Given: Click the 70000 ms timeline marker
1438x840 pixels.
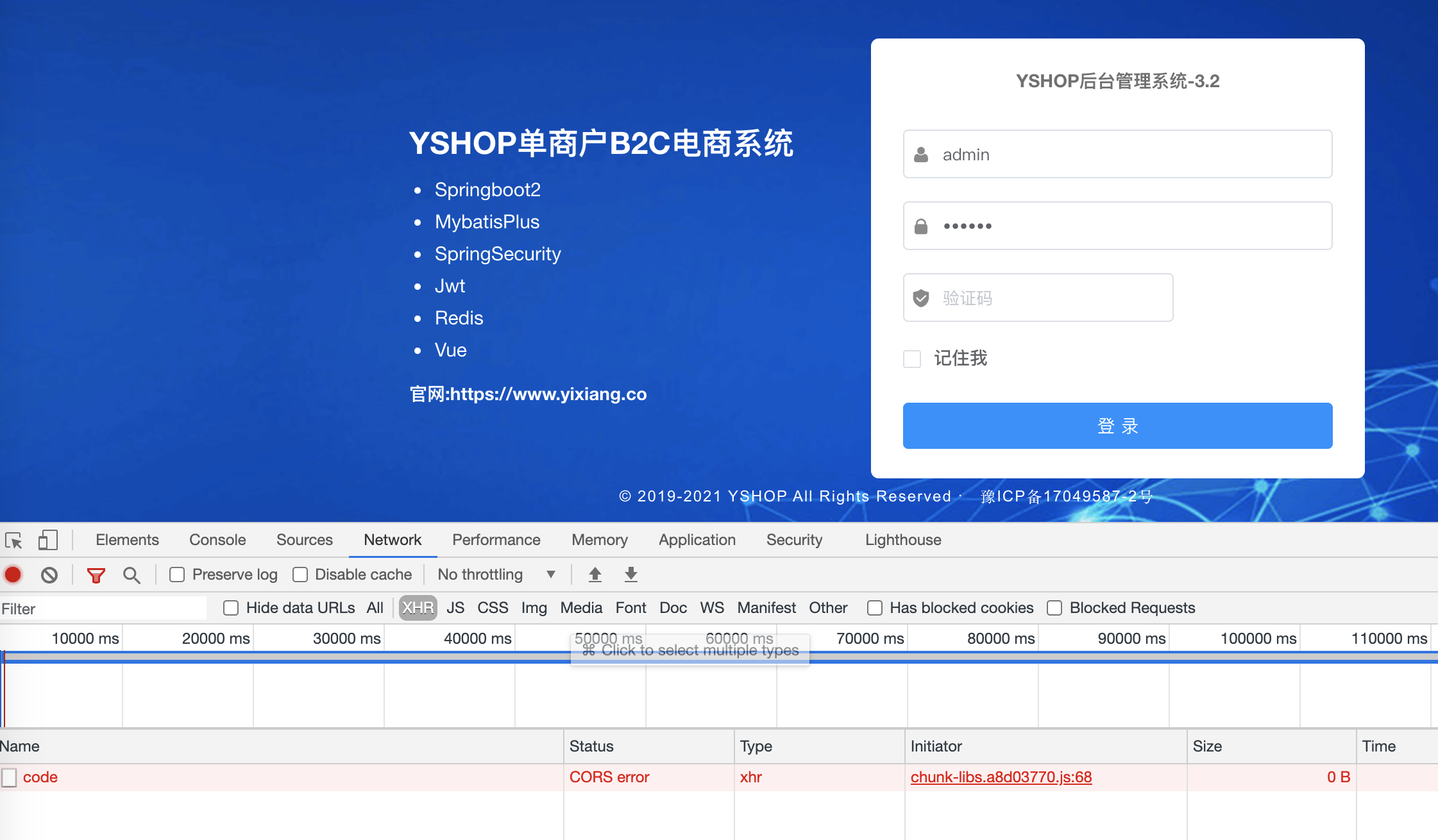Looking at the screenshot, I should pos(870,639).
